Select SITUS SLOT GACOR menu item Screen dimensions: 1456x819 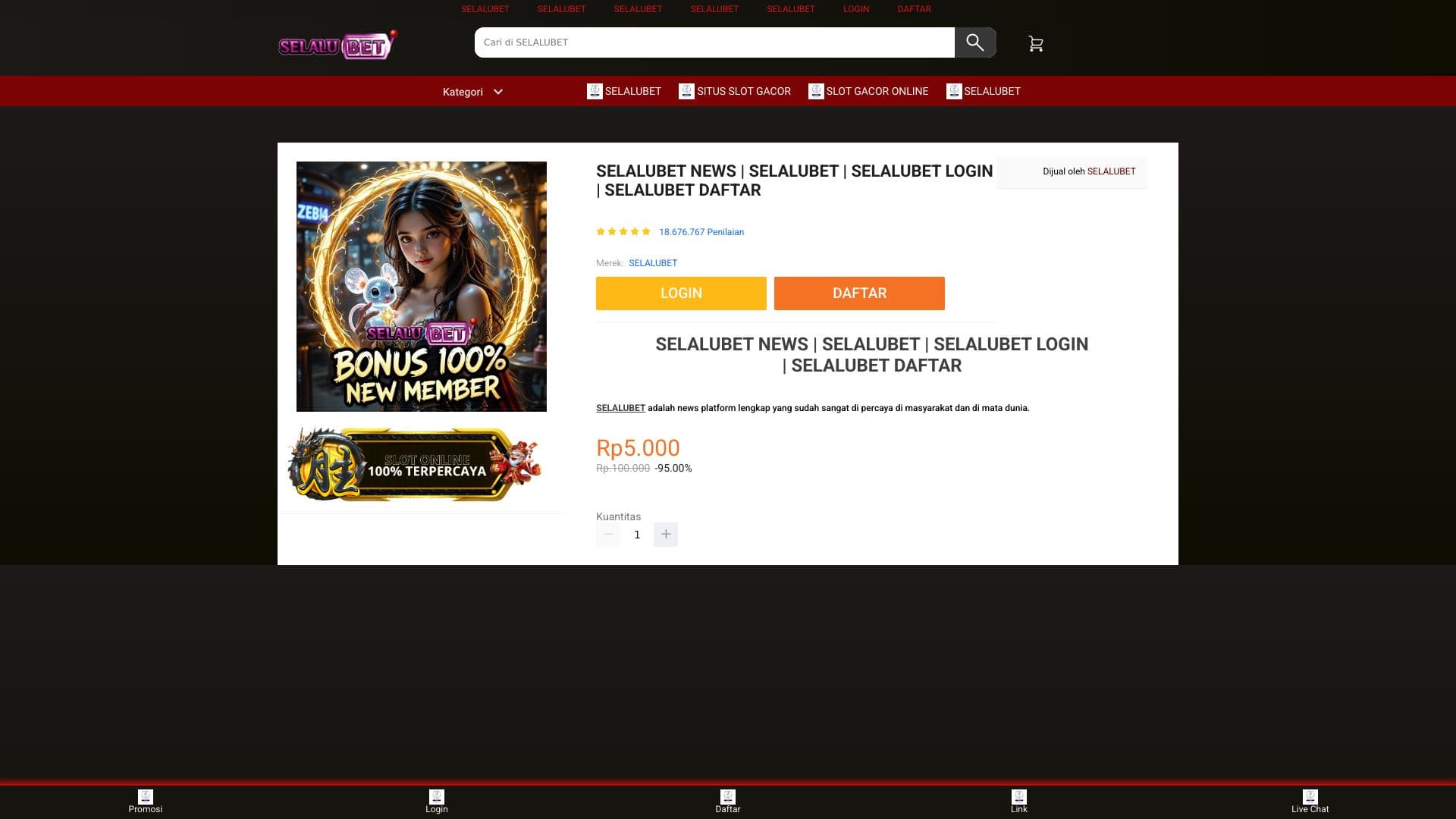735,91
